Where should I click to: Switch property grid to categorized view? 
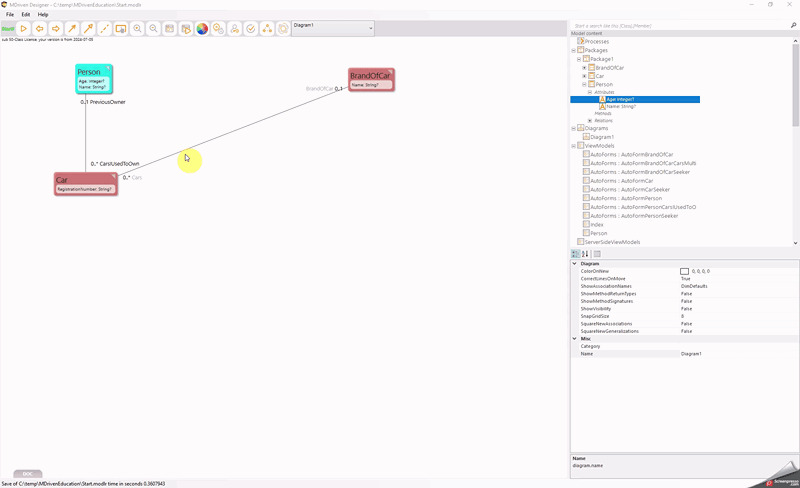coord(576,254)
